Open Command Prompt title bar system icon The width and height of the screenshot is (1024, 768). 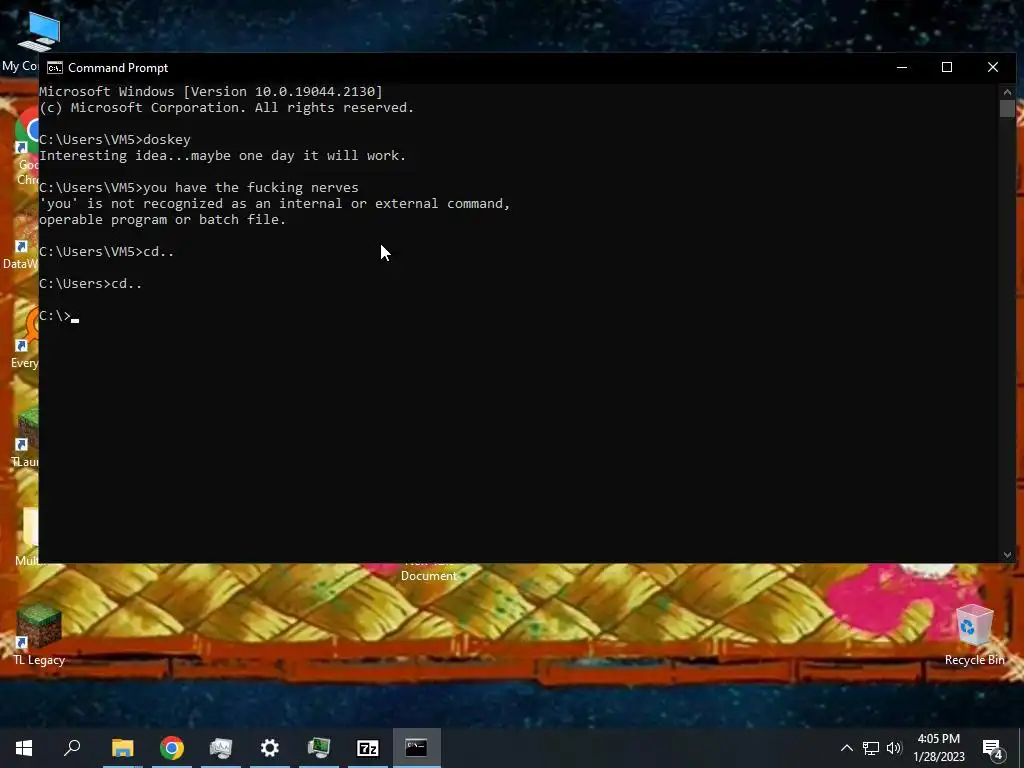tap(55, 68)
